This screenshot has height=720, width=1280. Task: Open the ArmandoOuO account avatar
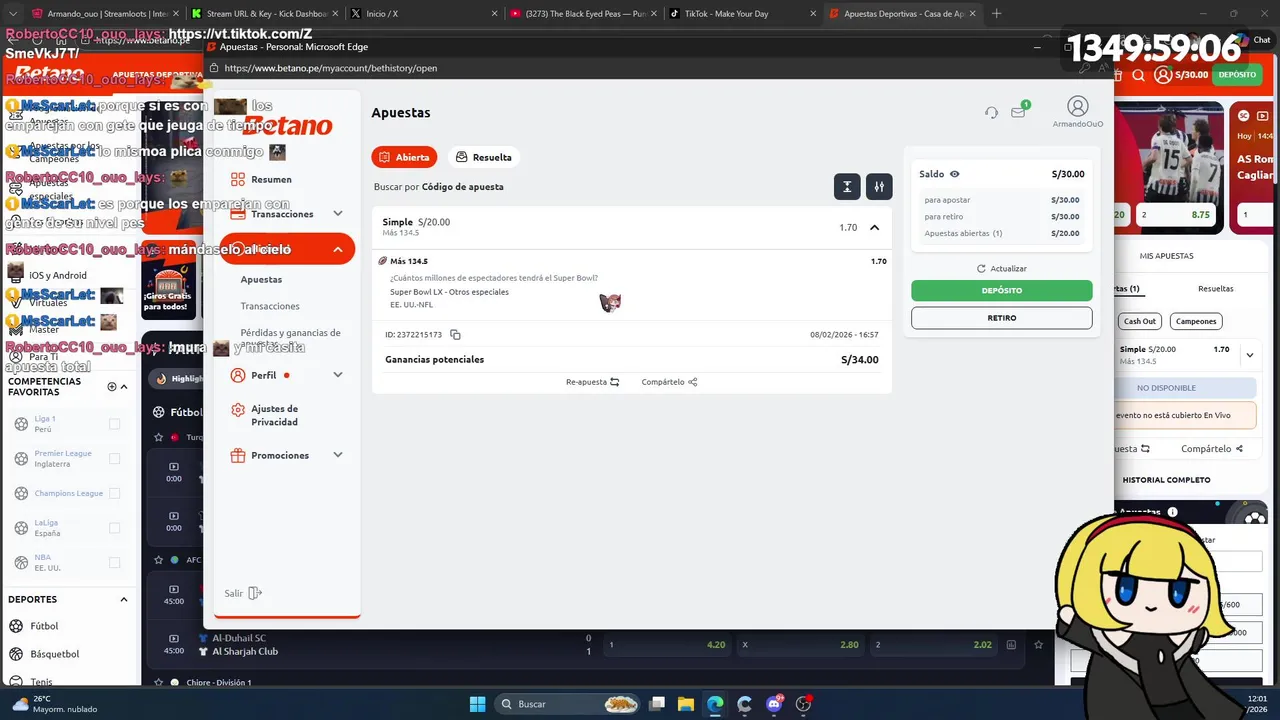pos(1077,106)
